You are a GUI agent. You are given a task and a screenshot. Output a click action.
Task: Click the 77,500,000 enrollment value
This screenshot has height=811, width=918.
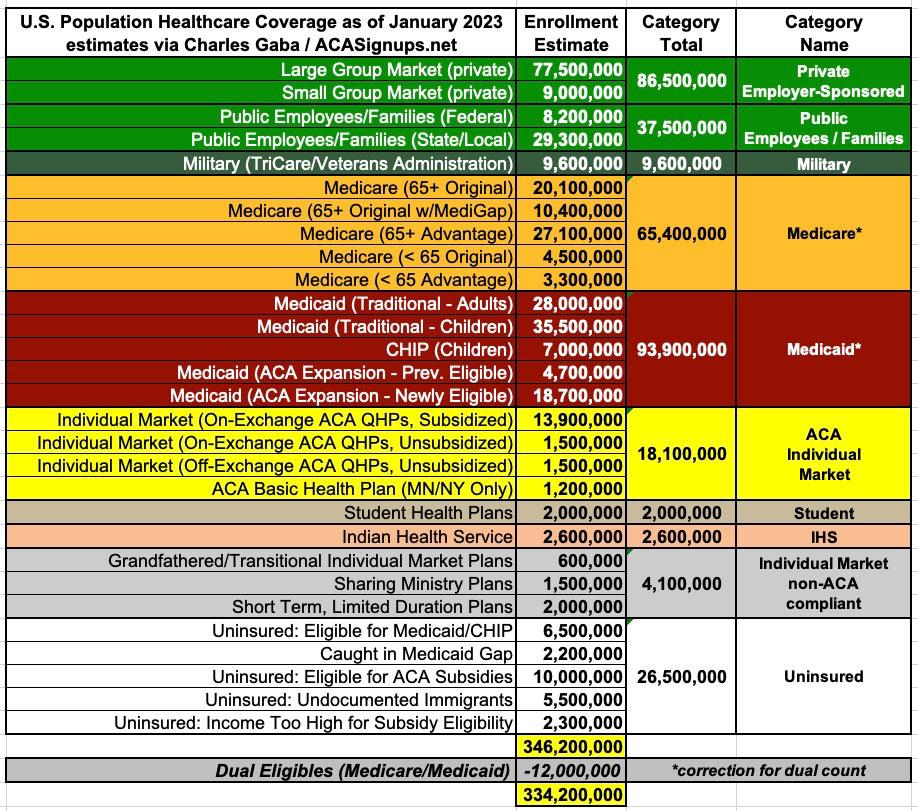click(x=571, y=70)
